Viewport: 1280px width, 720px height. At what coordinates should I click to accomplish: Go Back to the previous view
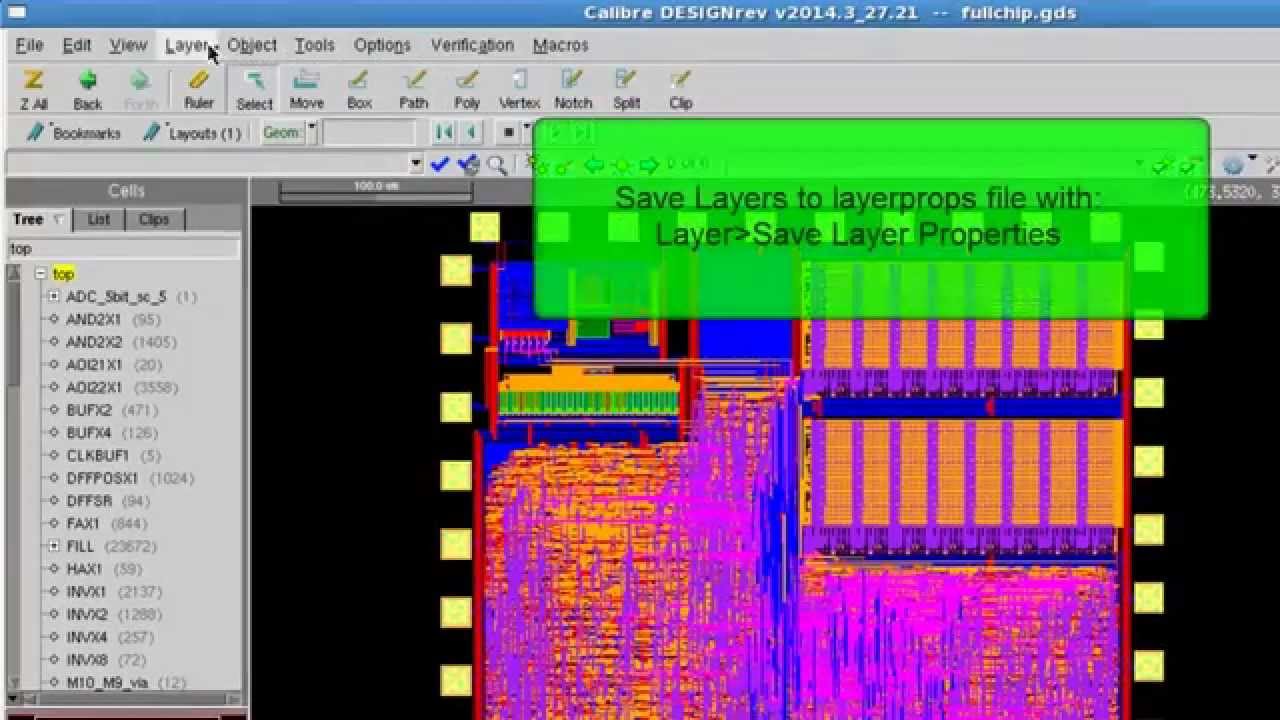pyautogui.click(x=87, y=89)
